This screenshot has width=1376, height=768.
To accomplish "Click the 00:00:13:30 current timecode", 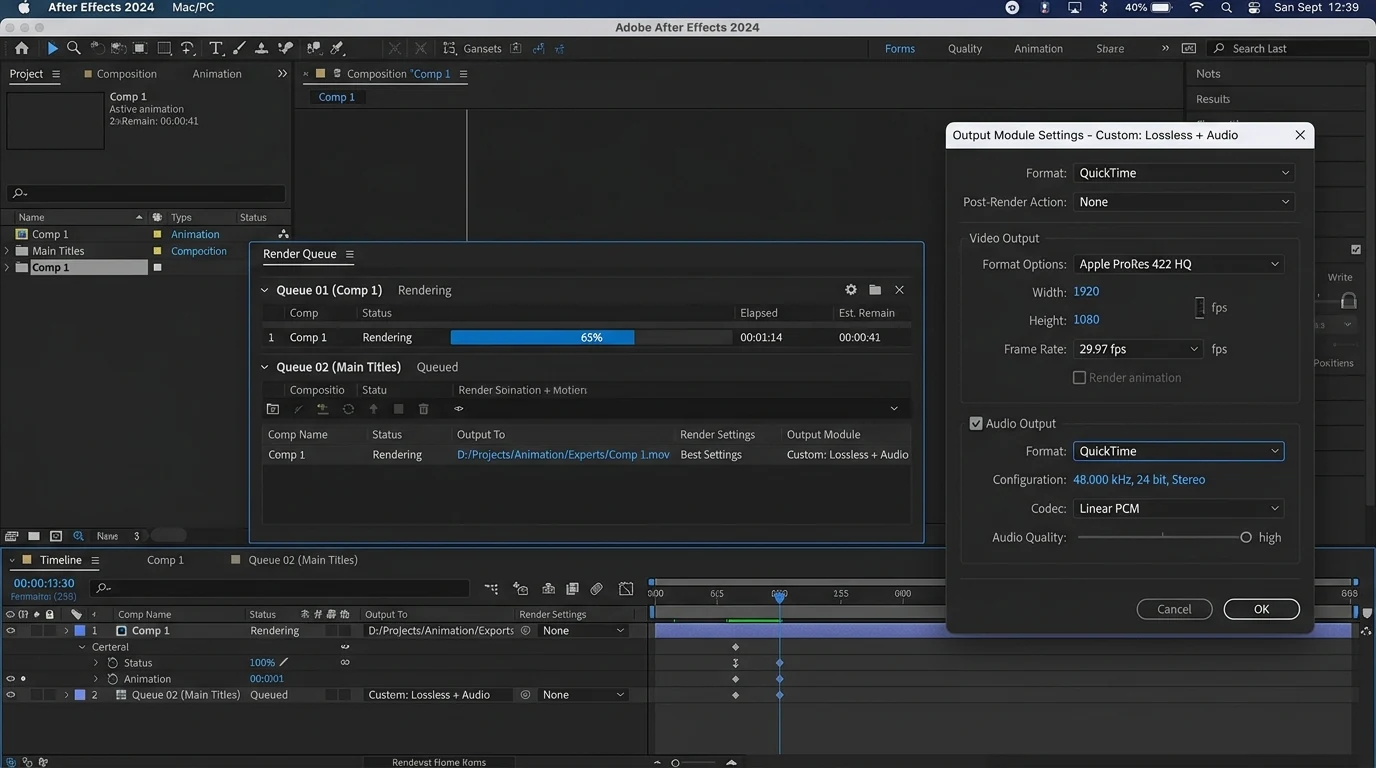I will click(x=44, y=583).
